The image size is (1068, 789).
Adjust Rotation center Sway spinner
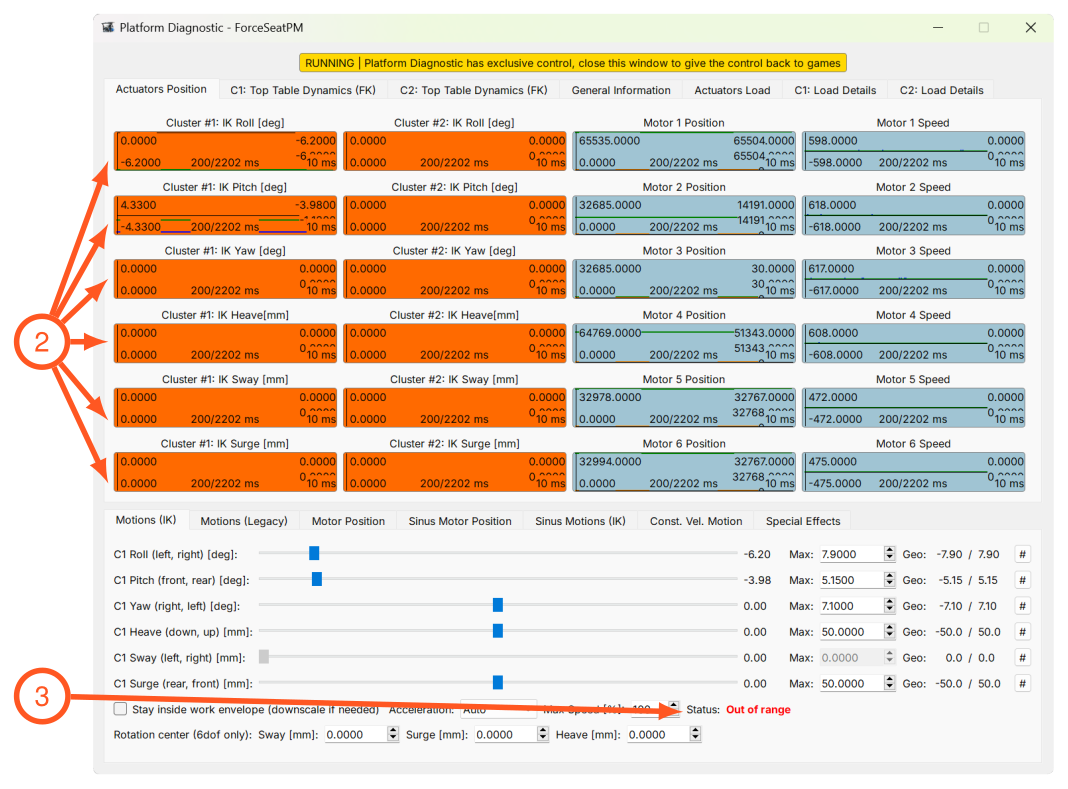(x=392, y=734)
